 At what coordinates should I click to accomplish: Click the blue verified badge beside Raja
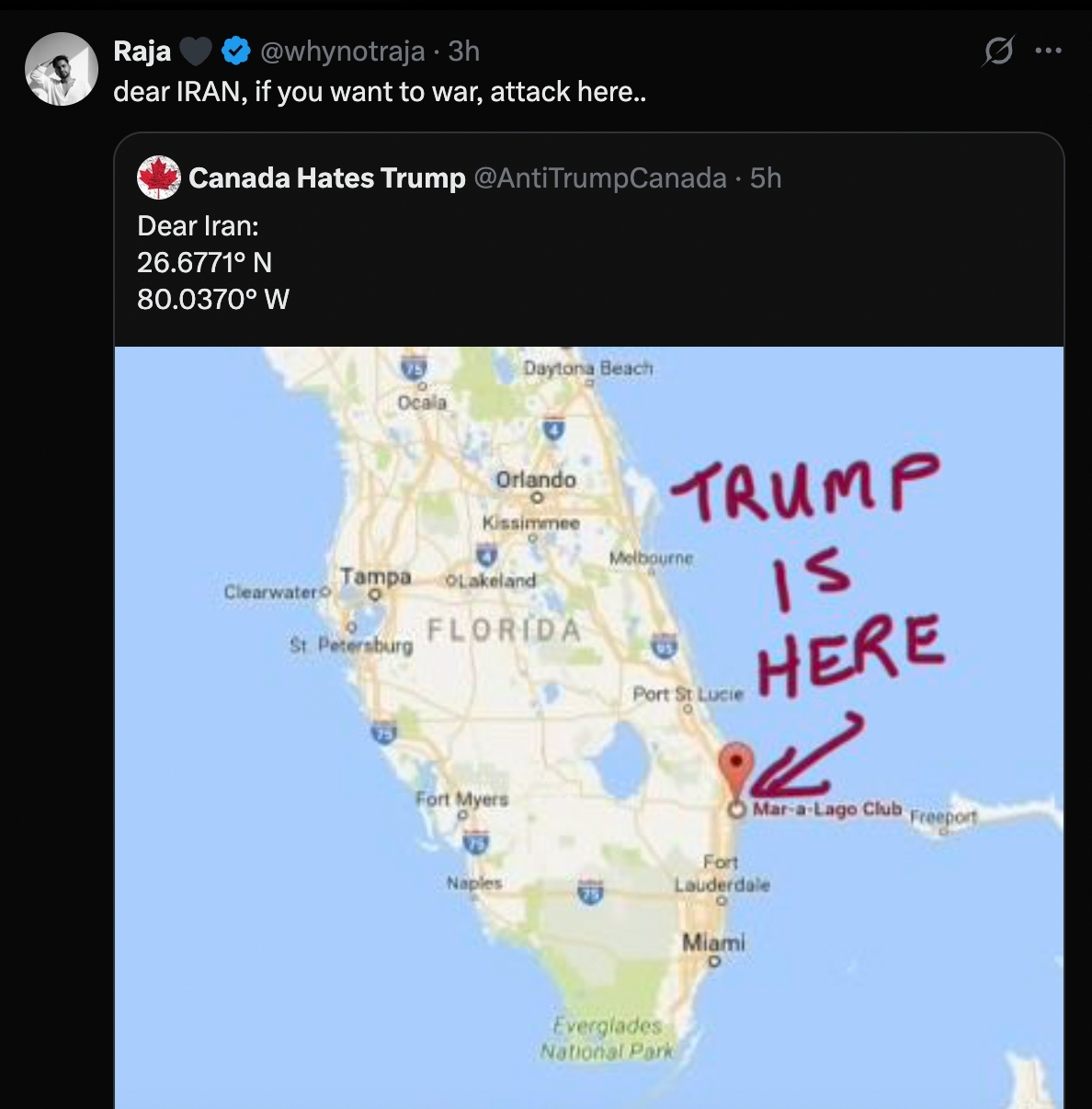tap(236, 51)
